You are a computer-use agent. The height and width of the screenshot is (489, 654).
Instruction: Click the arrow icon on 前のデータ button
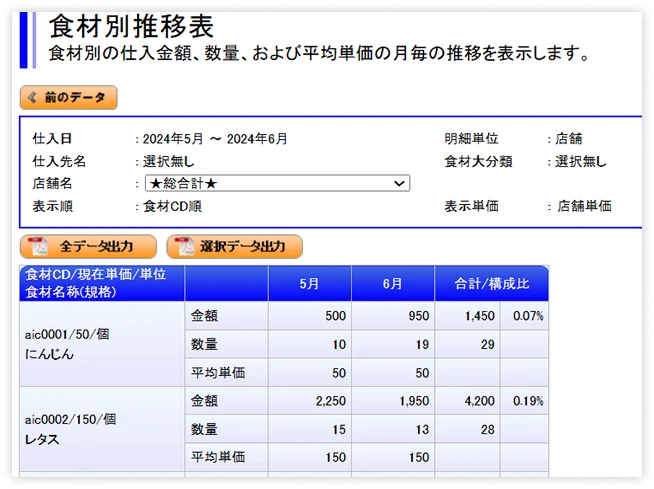pos(32,98)
